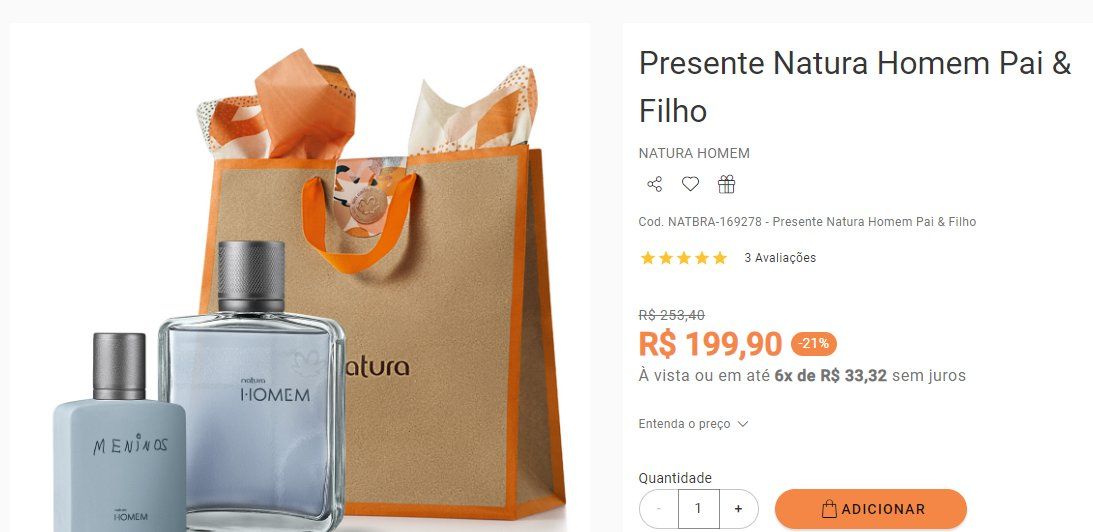Screen dimensions: 1093x532
Task: Click the chevron next to Entenda o preço
Action: click(742, 424)
